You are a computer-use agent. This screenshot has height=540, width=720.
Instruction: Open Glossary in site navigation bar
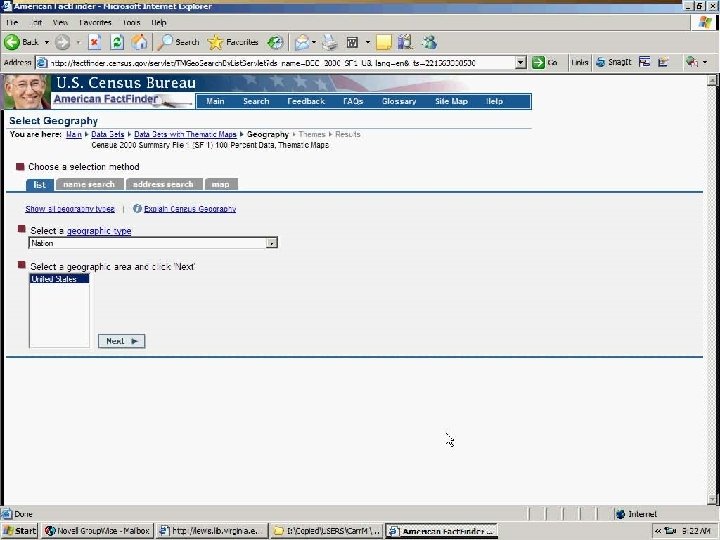coord(399,101)
